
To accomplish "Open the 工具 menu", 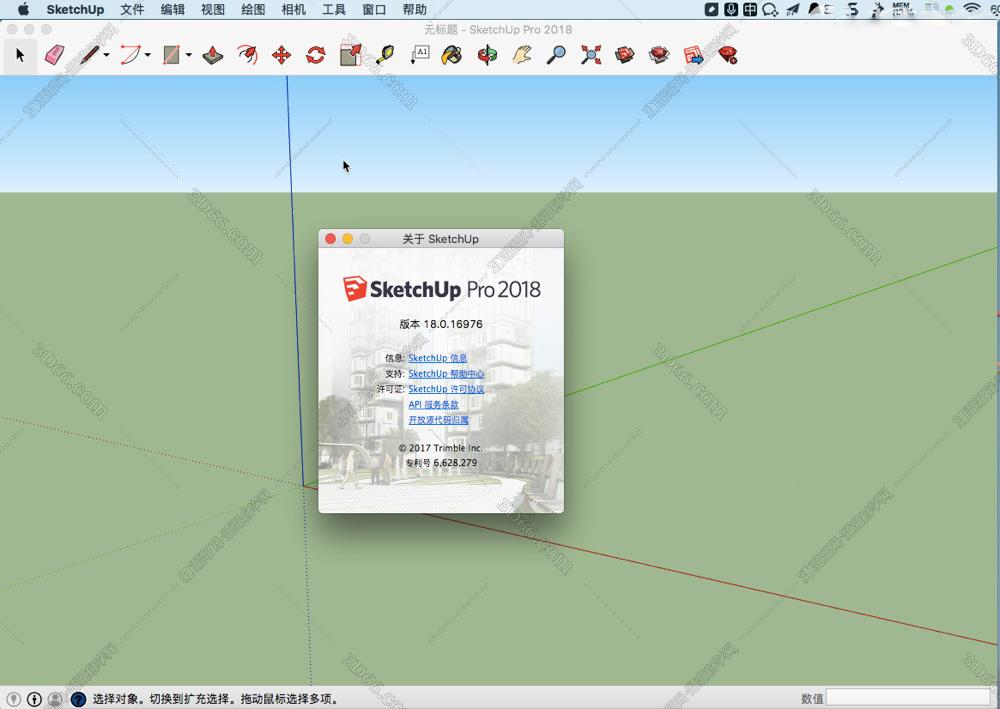I will pos(334,10).
